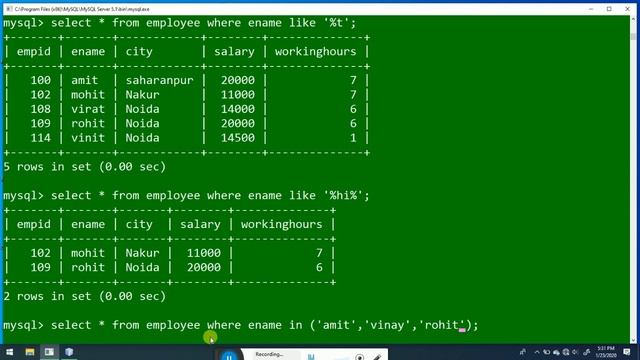
Task: Click 'salary' header in second table
Action: [200, 224]
